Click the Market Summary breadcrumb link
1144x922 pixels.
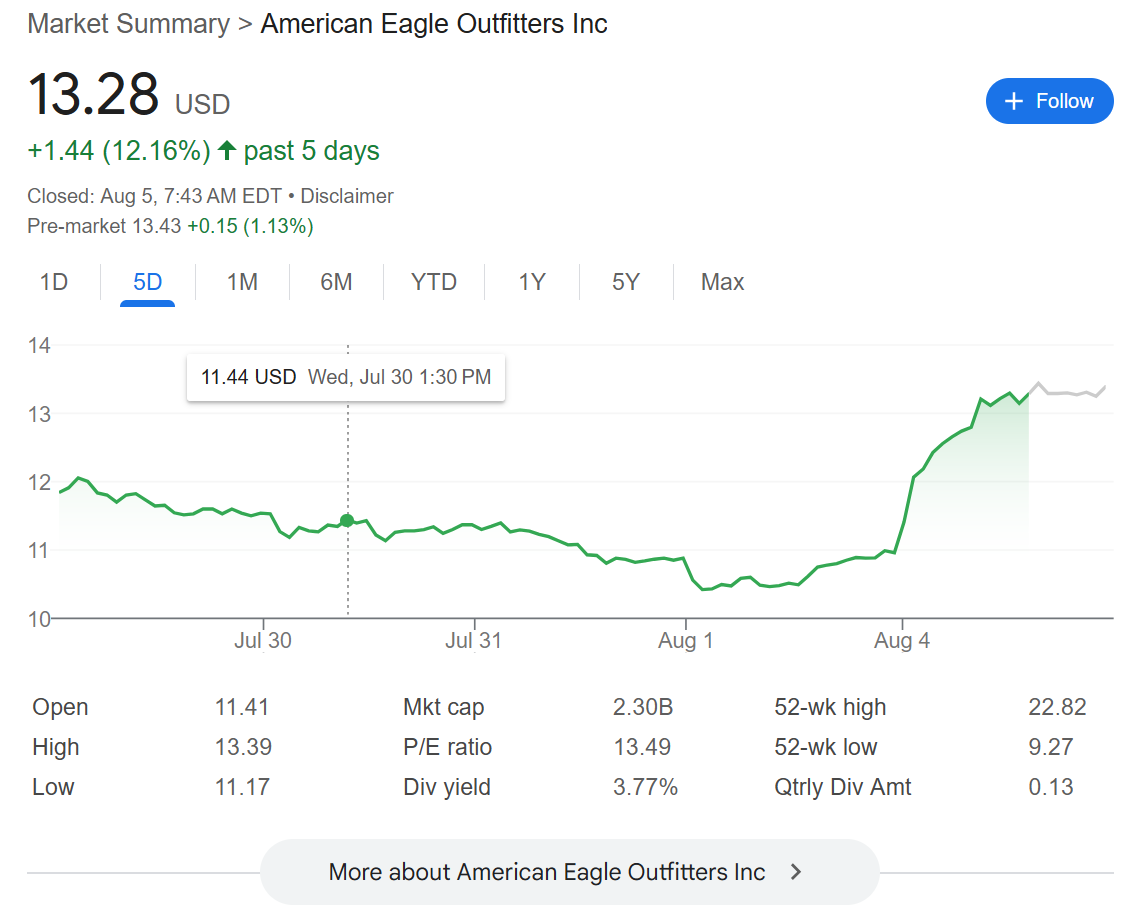click(128, 23)
